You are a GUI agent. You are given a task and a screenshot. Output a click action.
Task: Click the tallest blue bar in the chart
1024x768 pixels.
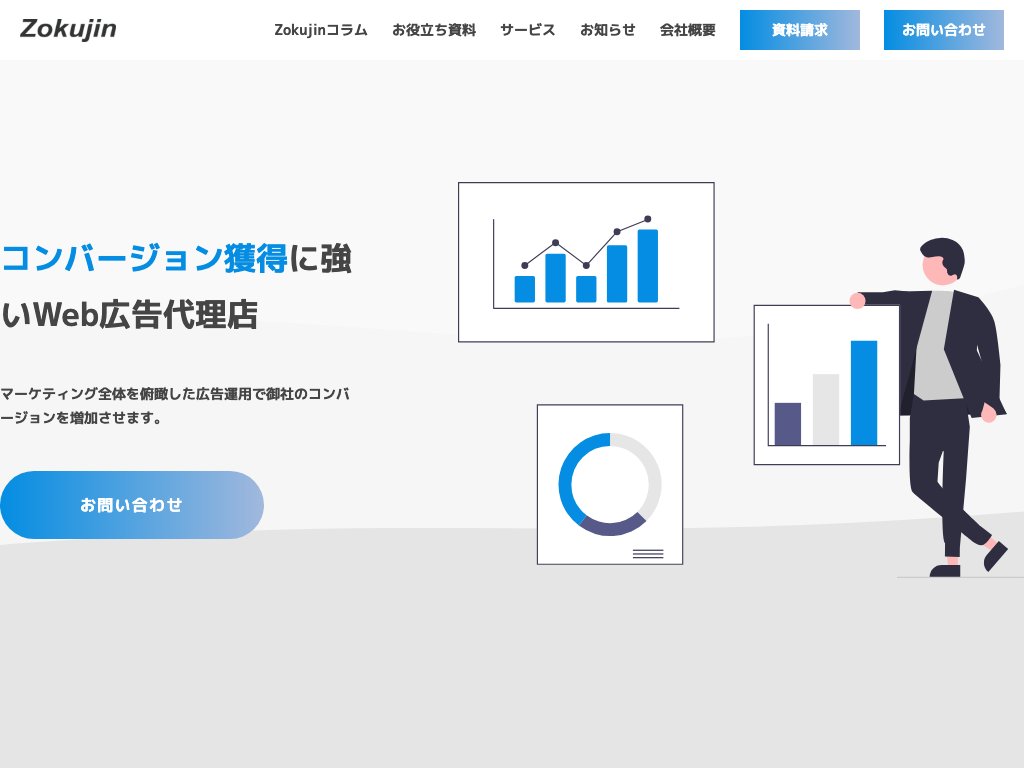pyautogui.click(x=648, y=265)
